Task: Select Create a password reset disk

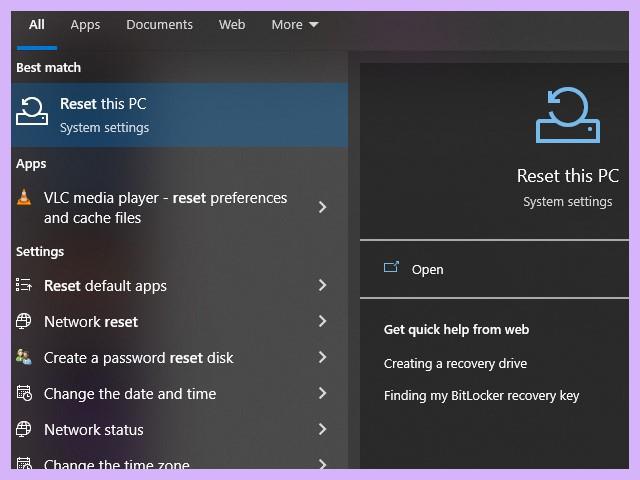Action: point(180,357)
